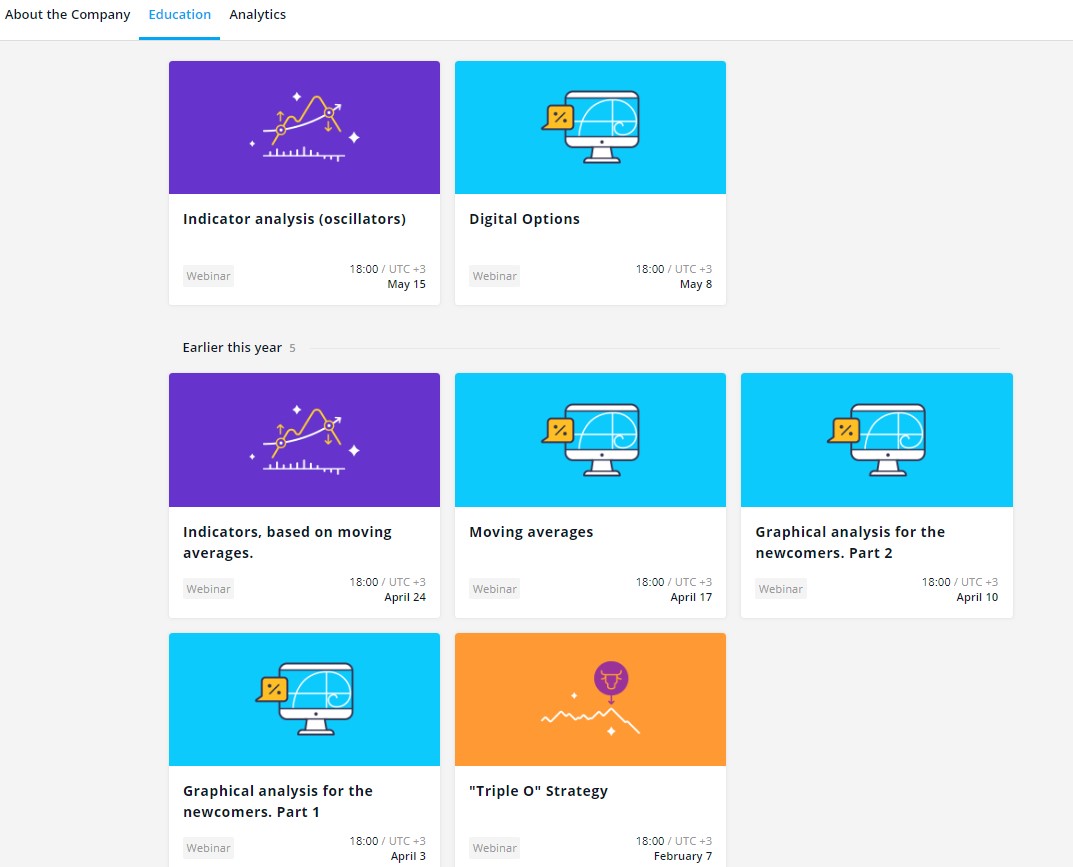The width and height of the screenshot is (1073, 867).
Task: Click the count 5 beside Earlier this year
Action: 292,348
